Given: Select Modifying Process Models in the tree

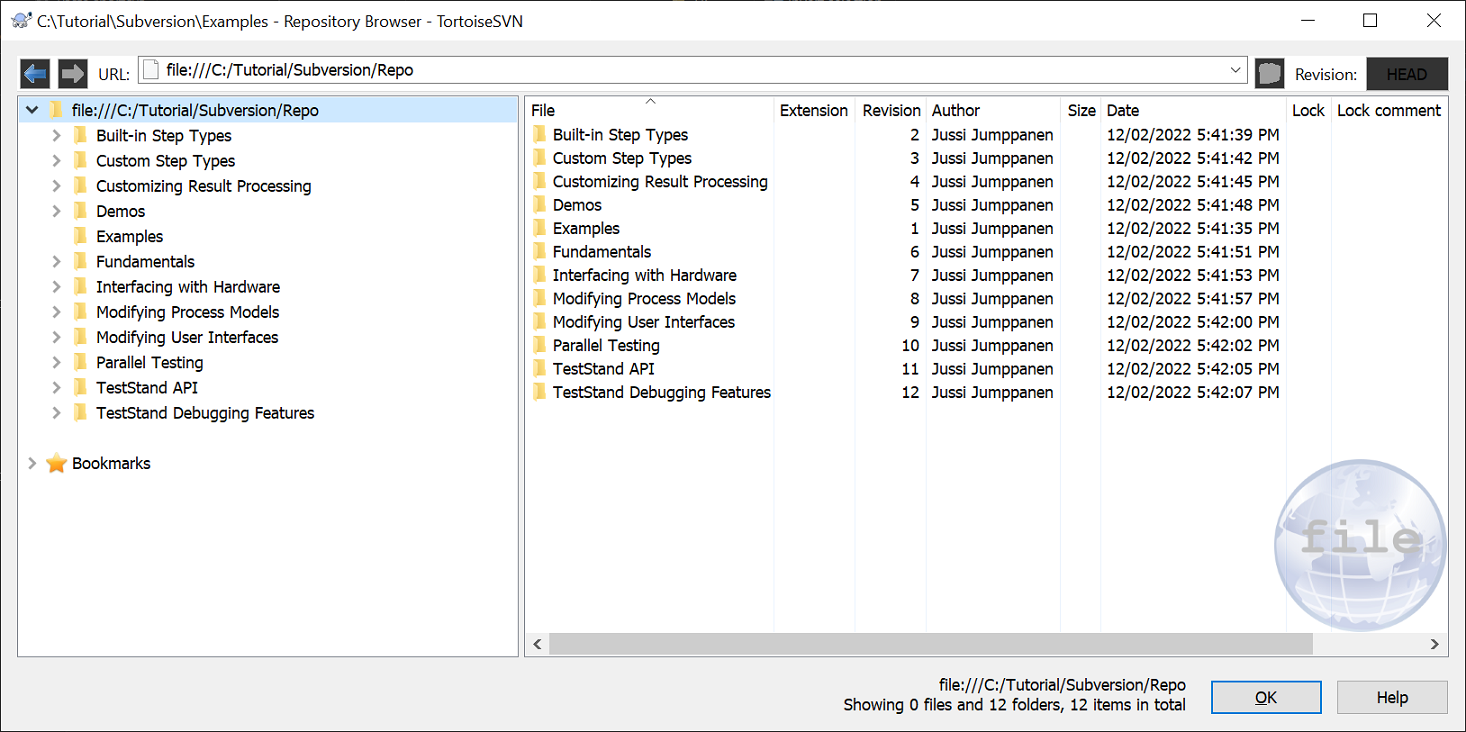Looking at the screenshot, I should click(x=188, y=312).
